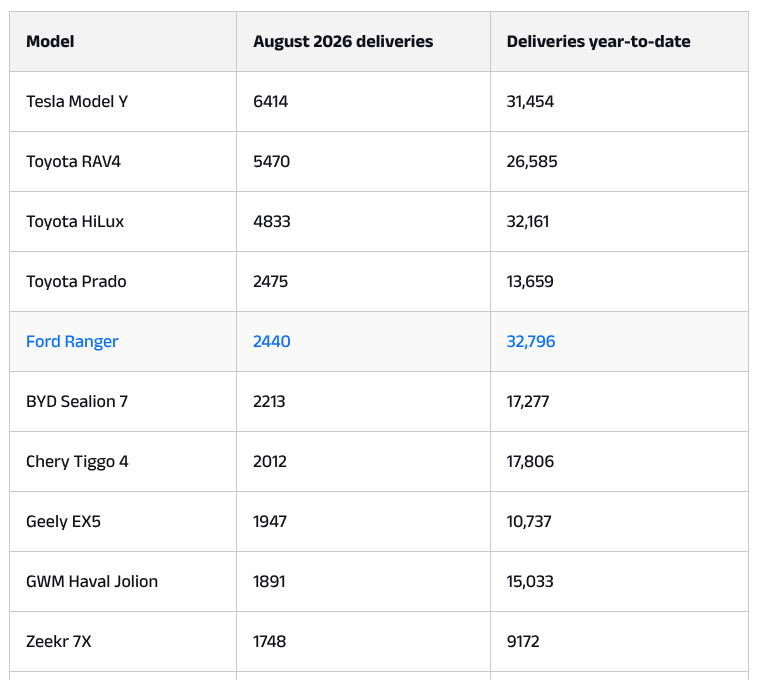Click the 31,454 year-to-date cell
The image size is (759, 680).
coord(619,102)
